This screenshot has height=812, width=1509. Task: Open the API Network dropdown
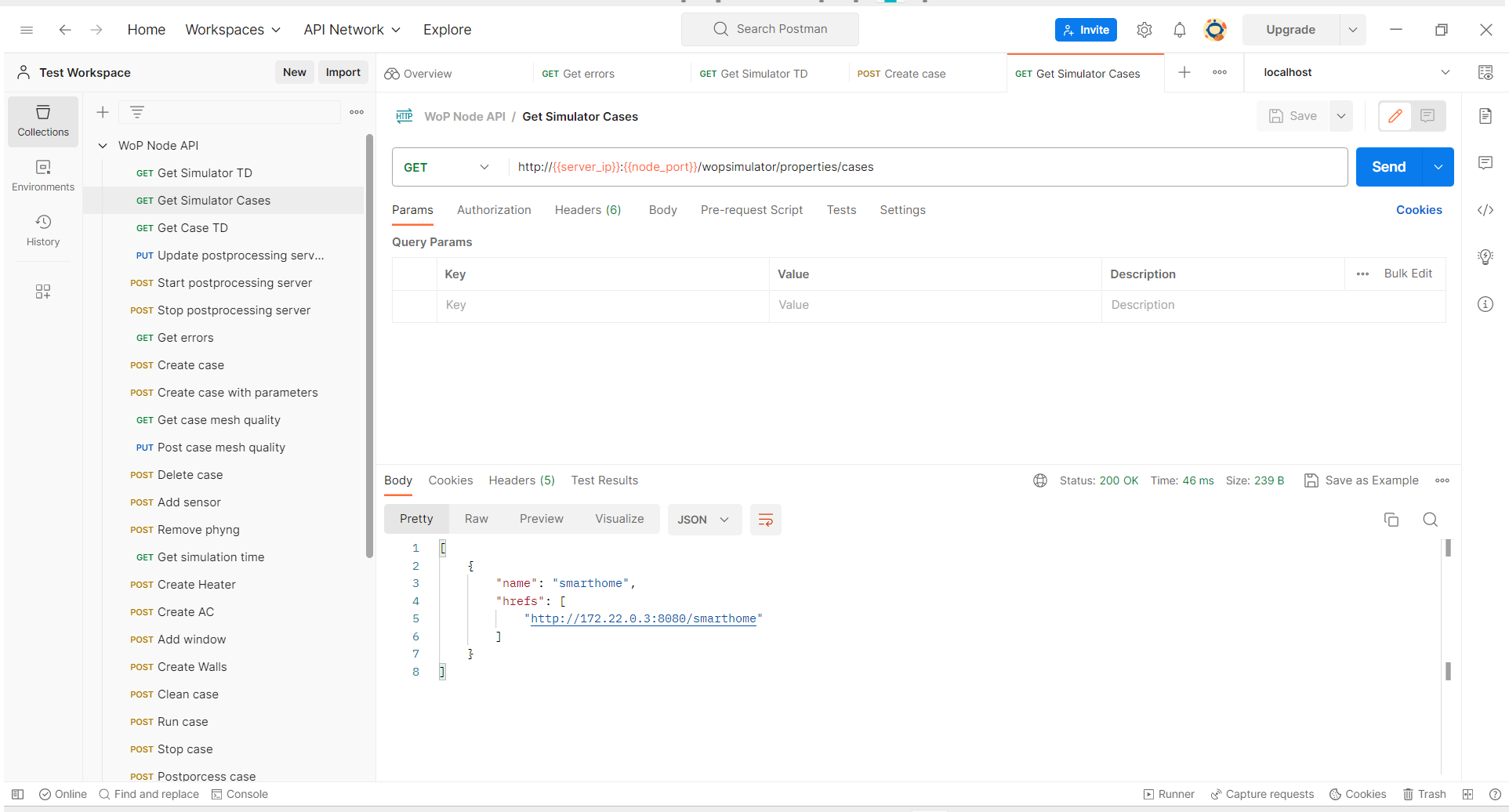click(x=352, y=30)
